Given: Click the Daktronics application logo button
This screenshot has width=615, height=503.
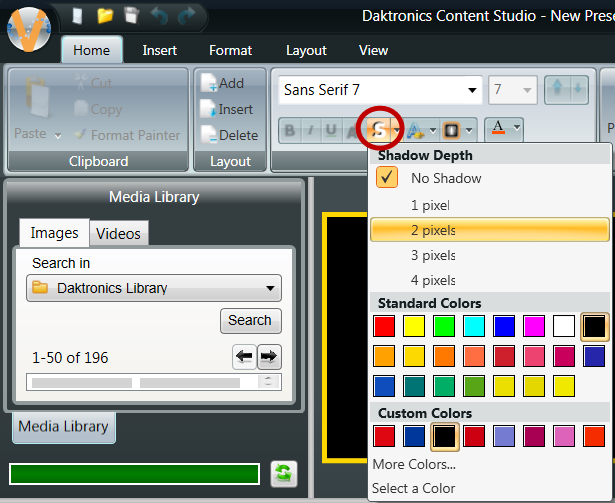Looking at the screenshot, I should (30, 27).
